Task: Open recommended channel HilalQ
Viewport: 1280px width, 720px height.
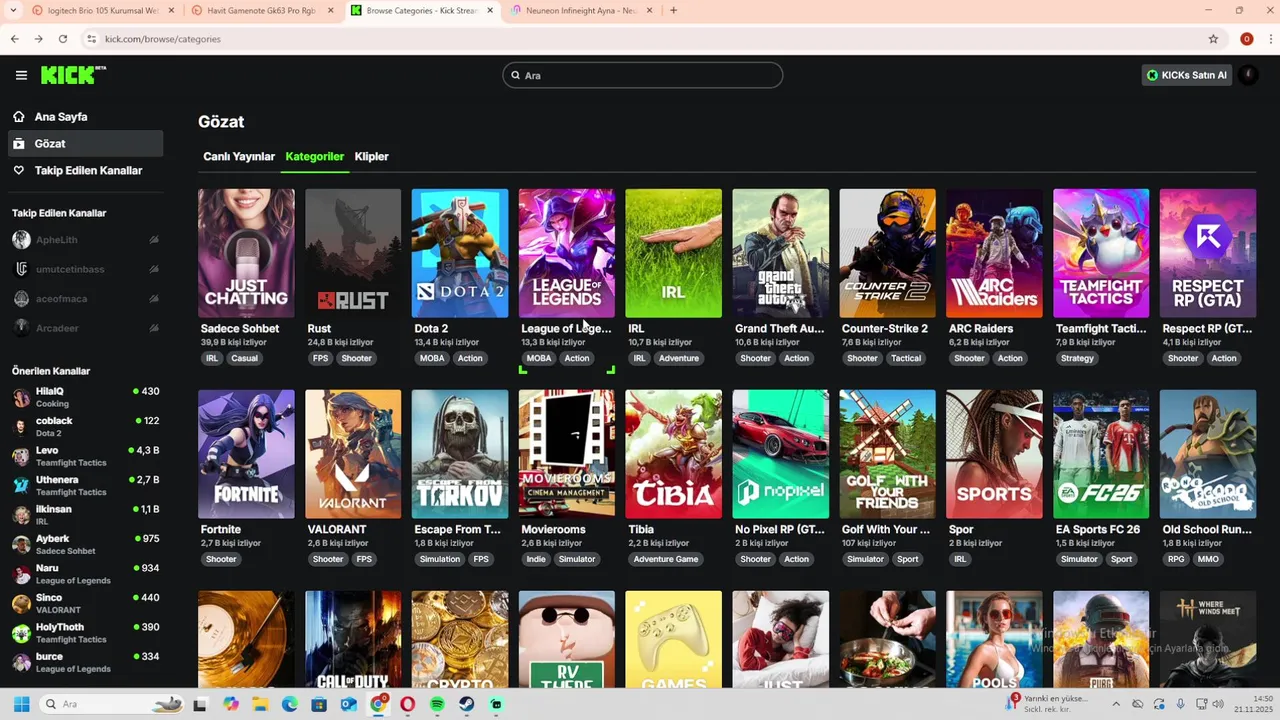Action: [x=85, y=397]
